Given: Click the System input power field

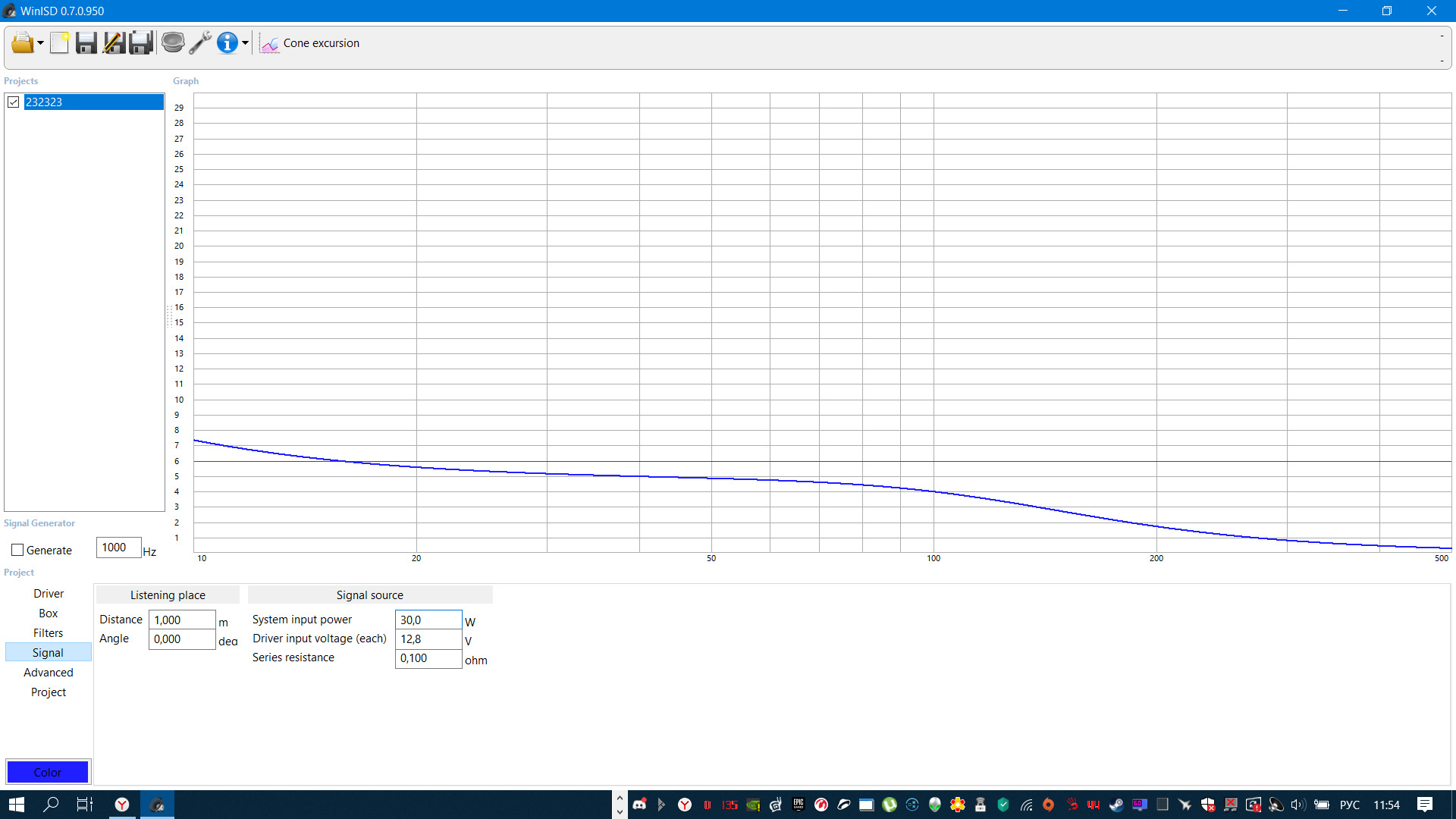Looking at the screenshot, I should pyautogui.click(x=428, y=620).
